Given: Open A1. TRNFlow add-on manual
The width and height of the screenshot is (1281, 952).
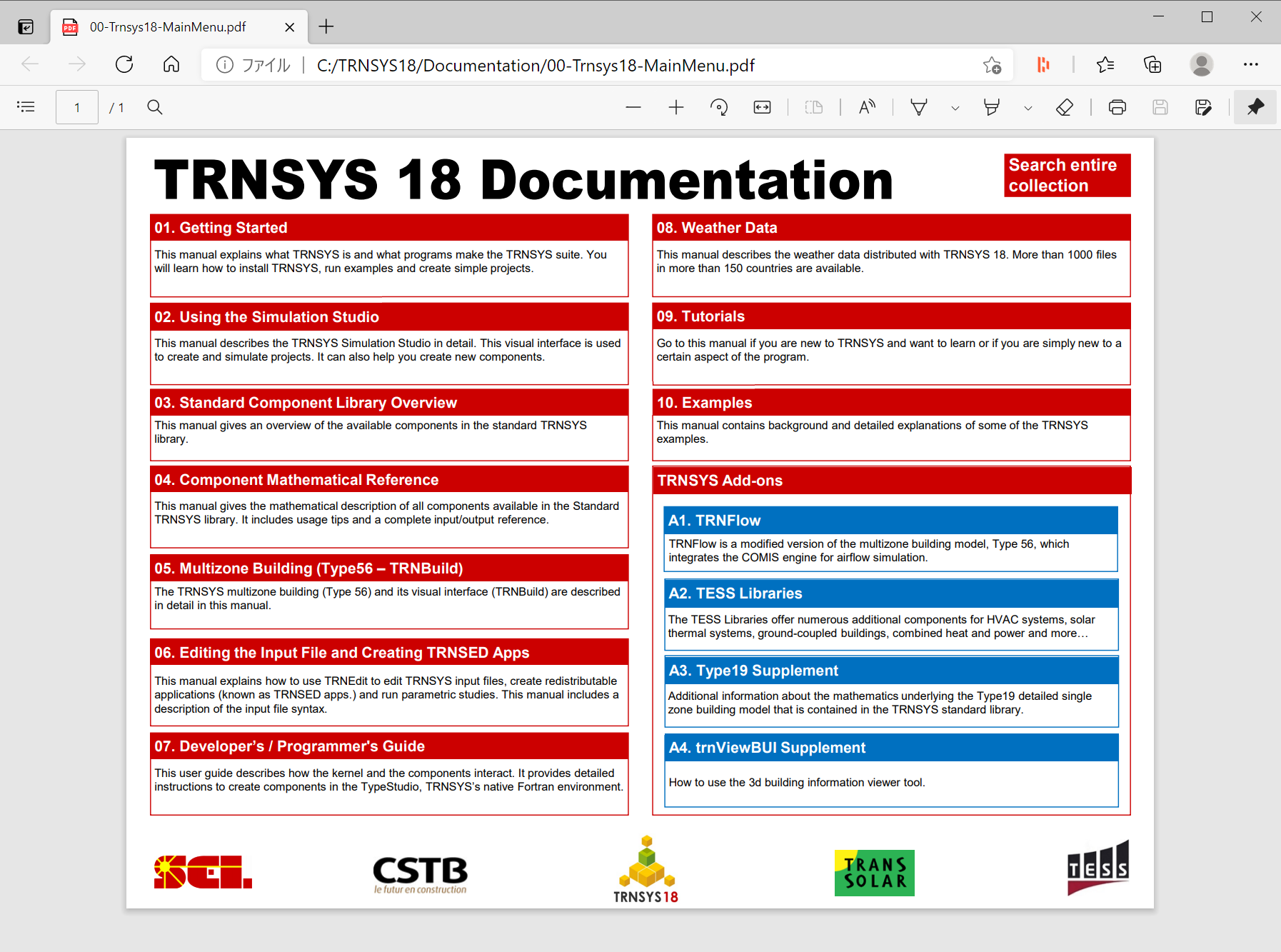Looking at the screenshot, I should 890,520.
